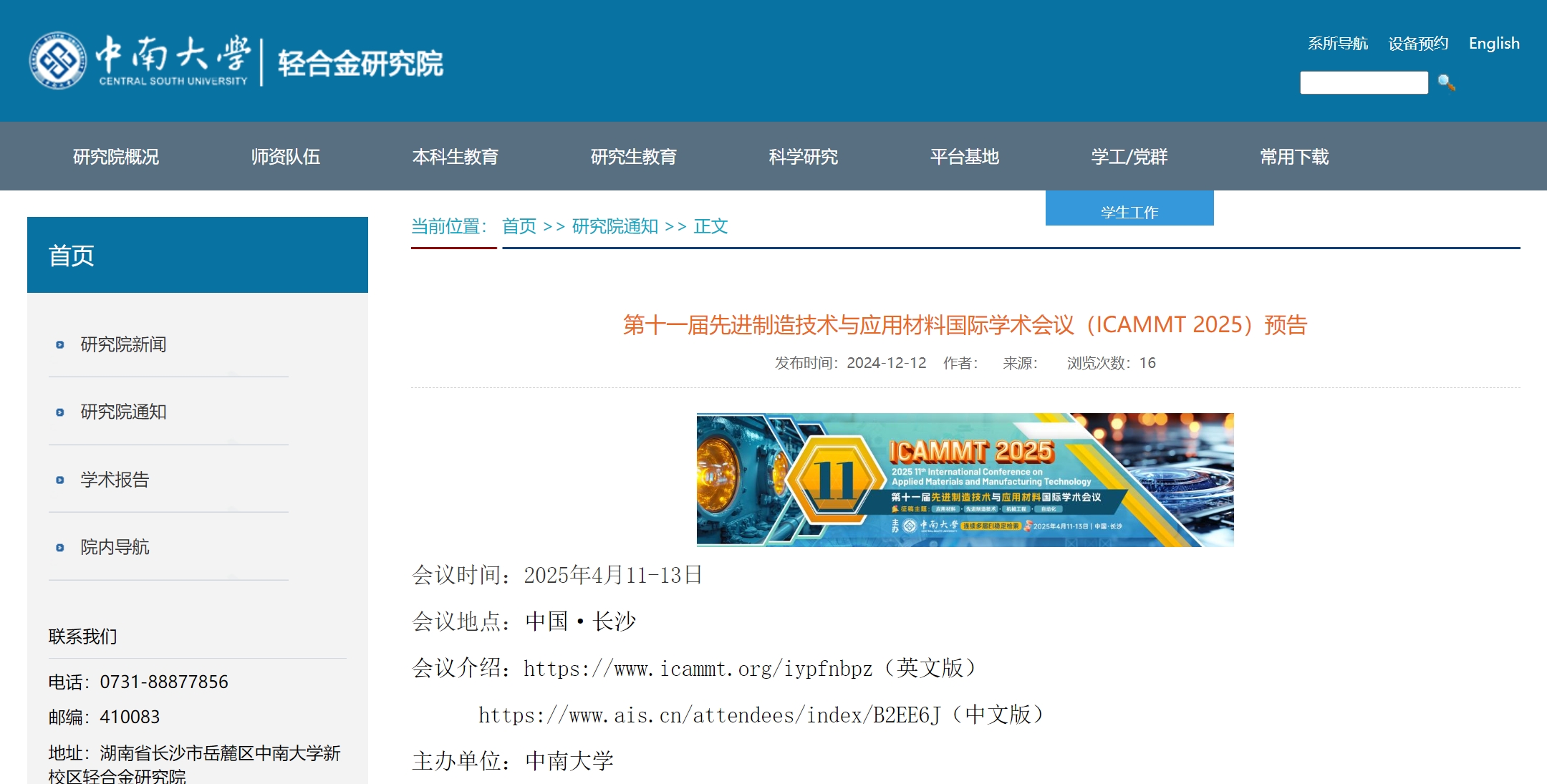The width and height of the screenshot is (1547, 784).
Task: Click the 轻合金研究院 title text
Action: tap(360, 63)
